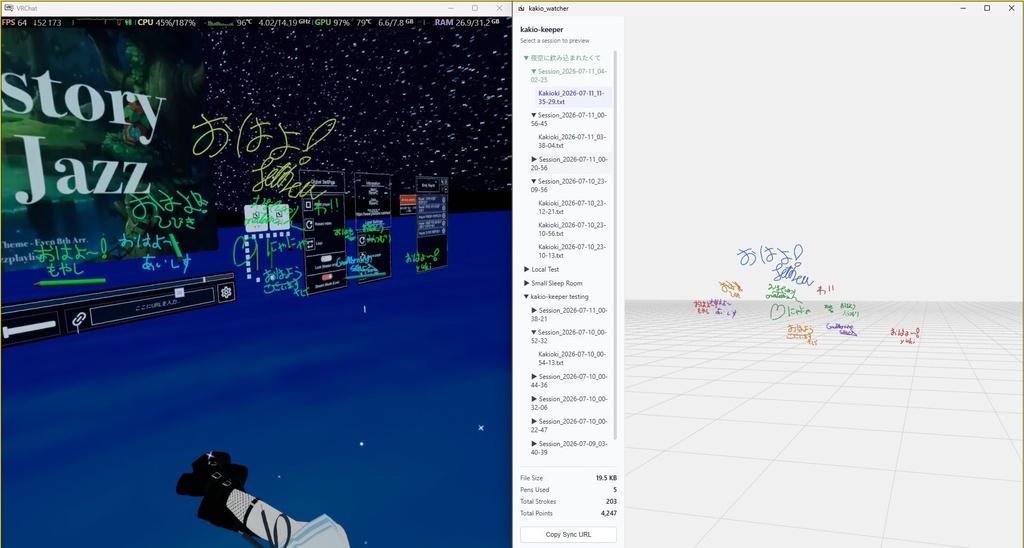Click the volume slider at the player's left edge
This screenshot has height=548, width=1024.
click(29, 329)
